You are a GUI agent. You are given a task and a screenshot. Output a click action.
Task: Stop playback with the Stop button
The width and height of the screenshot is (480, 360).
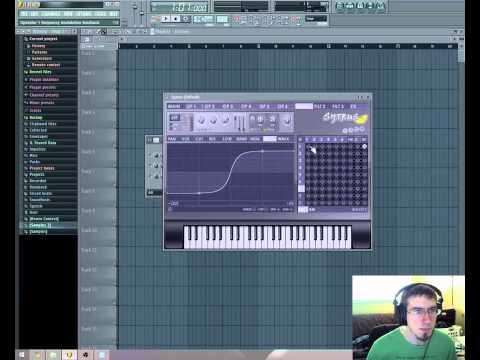(x=175, y=19)
